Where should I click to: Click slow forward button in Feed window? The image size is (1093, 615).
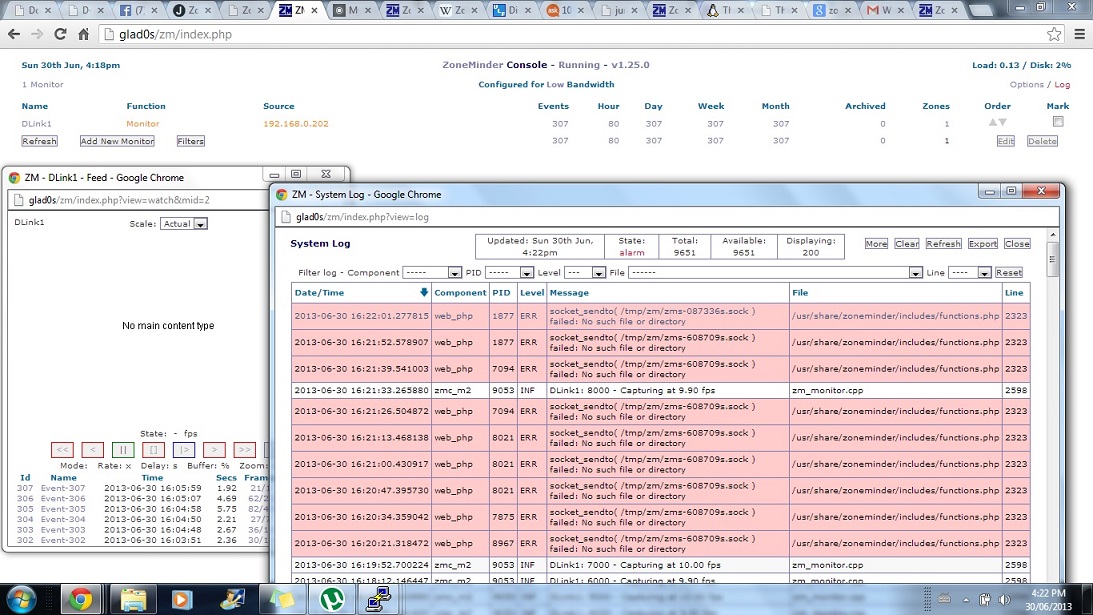[214, 450]
